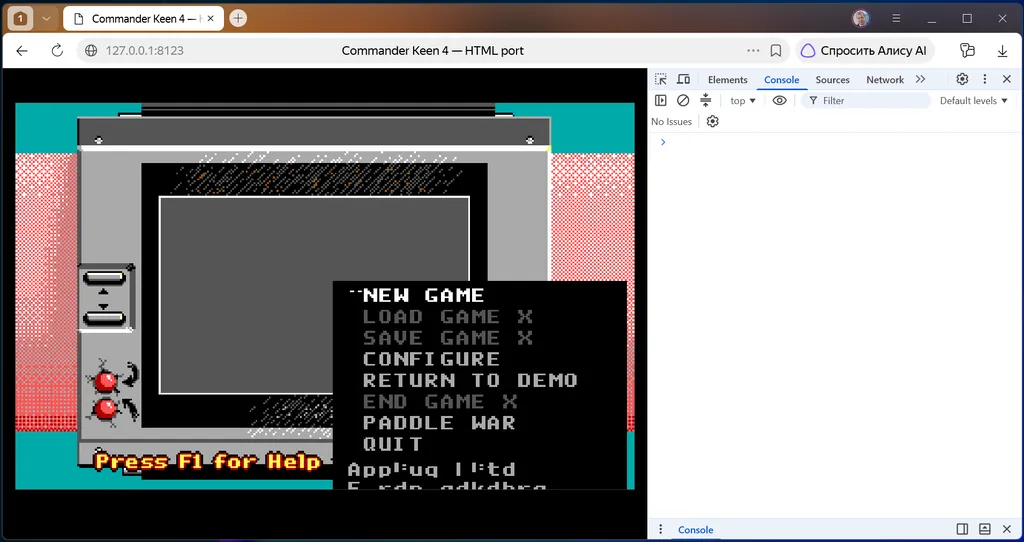Select the Commander Keen 4 browser tab
Image resolution: width=1024 pixels, height=542 pixels.
click(144, 19)
